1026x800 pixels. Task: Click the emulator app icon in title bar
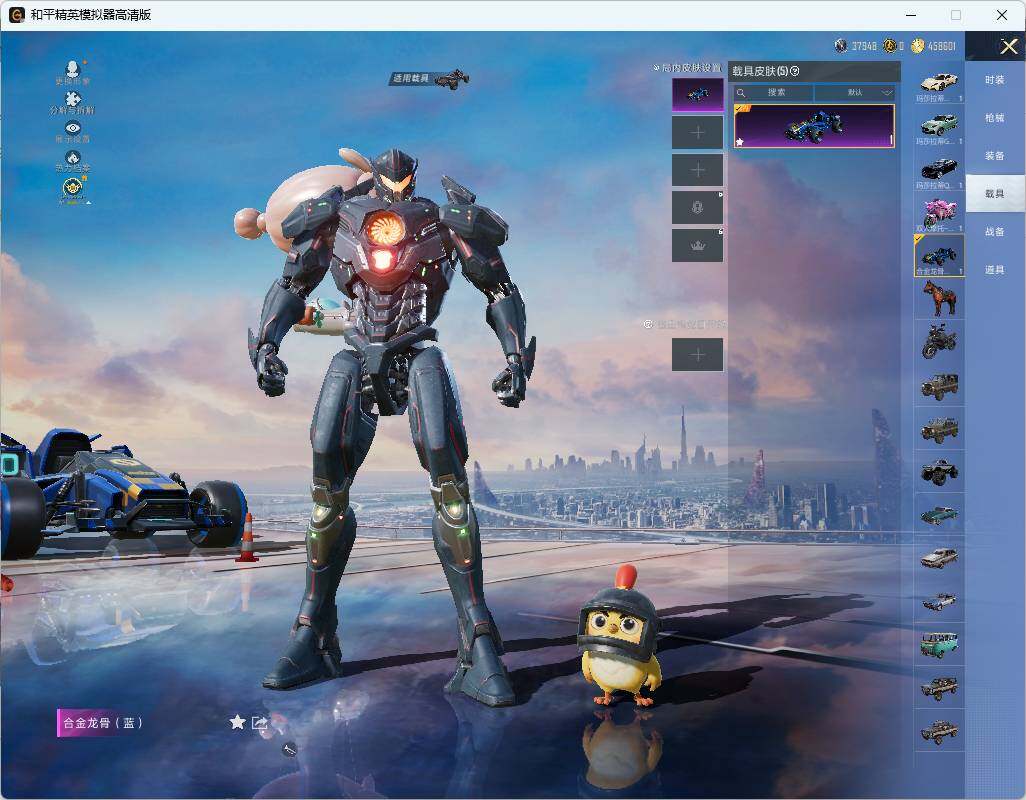[x=16, y=14]
